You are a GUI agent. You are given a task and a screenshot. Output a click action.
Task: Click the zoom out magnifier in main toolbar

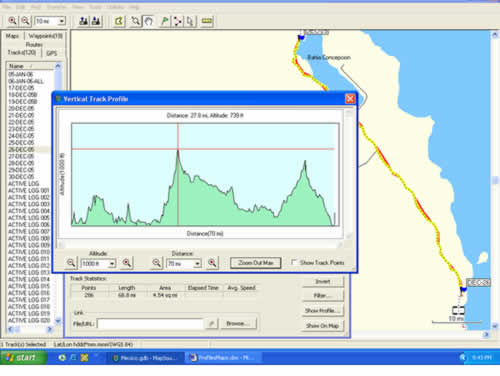click(x=26, y=21)
